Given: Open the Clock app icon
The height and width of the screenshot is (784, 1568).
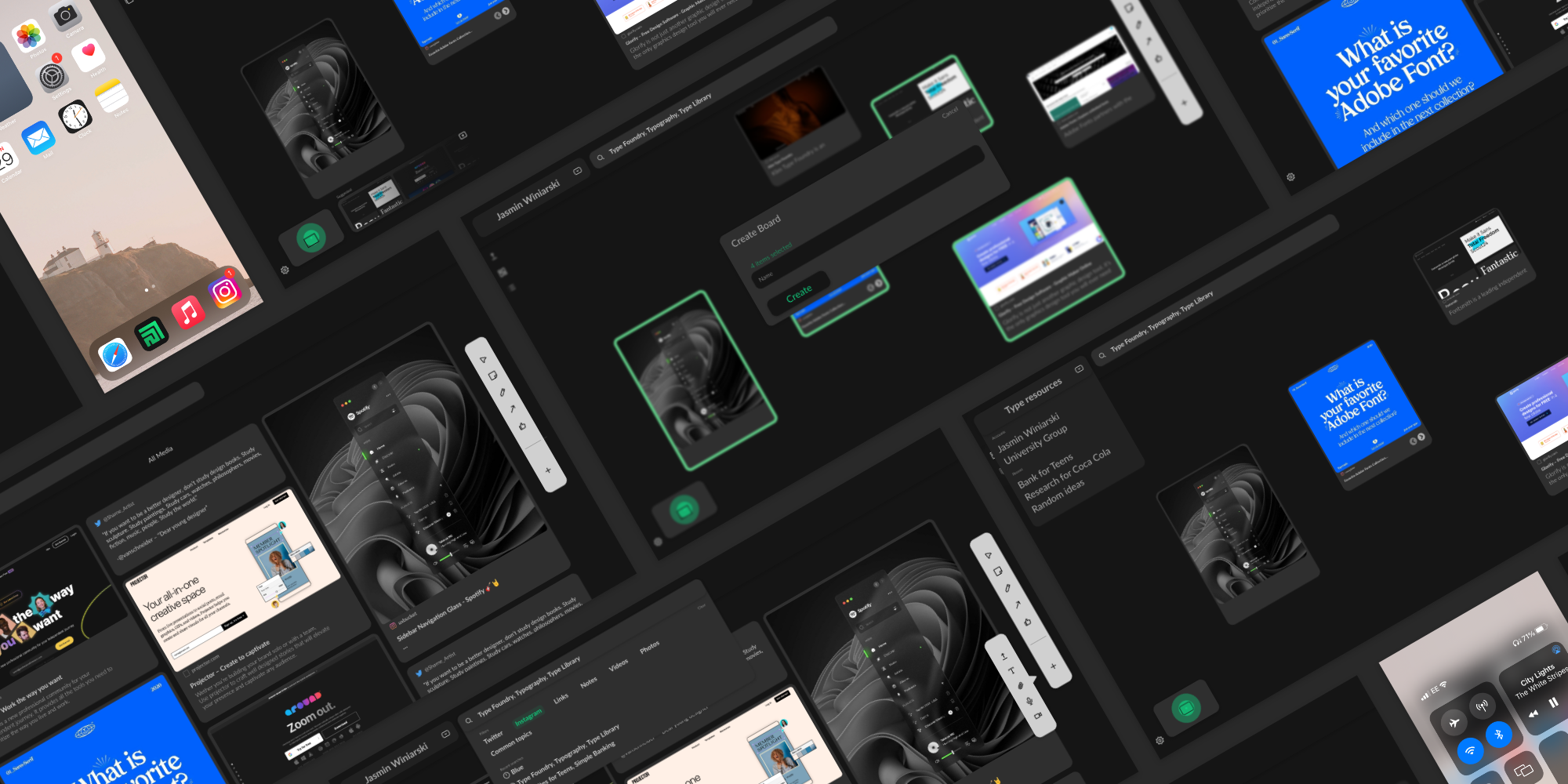Looking at the screenshot, I should [76, 118].
